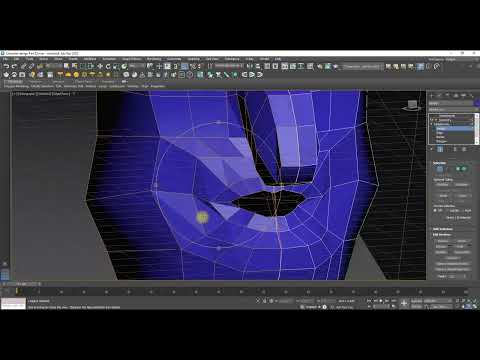Jump to the end frame
This screenshot has height=360, width=480.
tap(393, 301)
